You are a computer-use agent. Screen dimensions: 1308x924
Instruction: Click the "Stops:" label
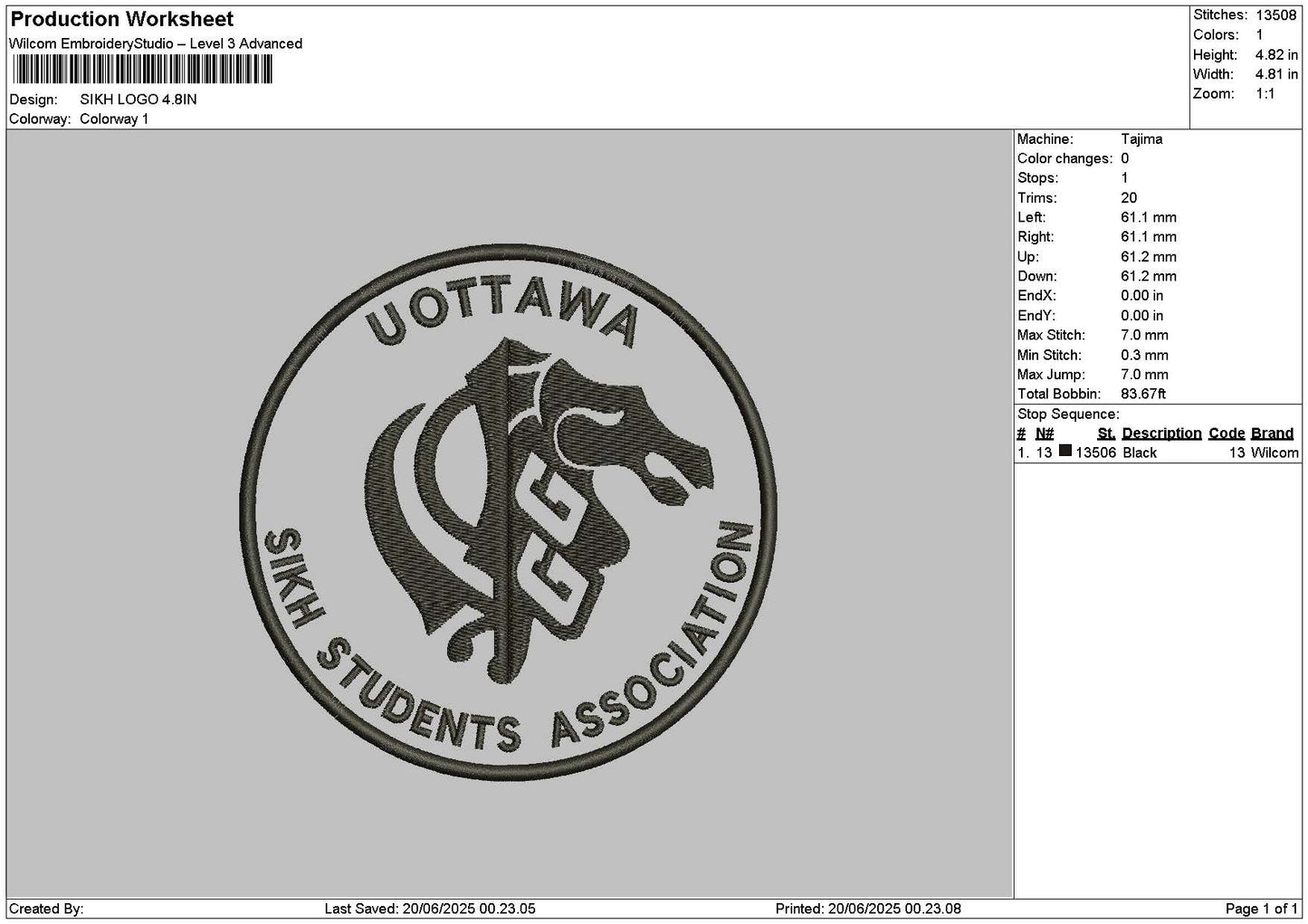click(x=1037, y=178)
